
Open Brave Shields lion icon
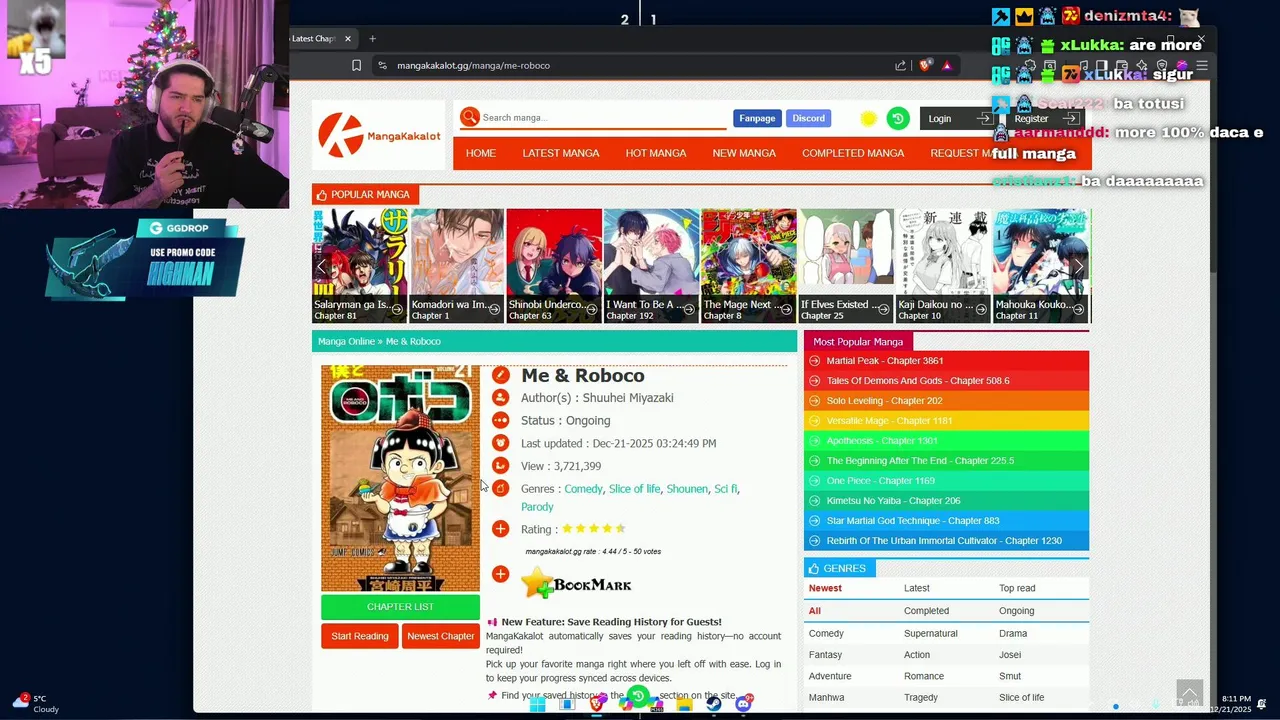[925, 65]
